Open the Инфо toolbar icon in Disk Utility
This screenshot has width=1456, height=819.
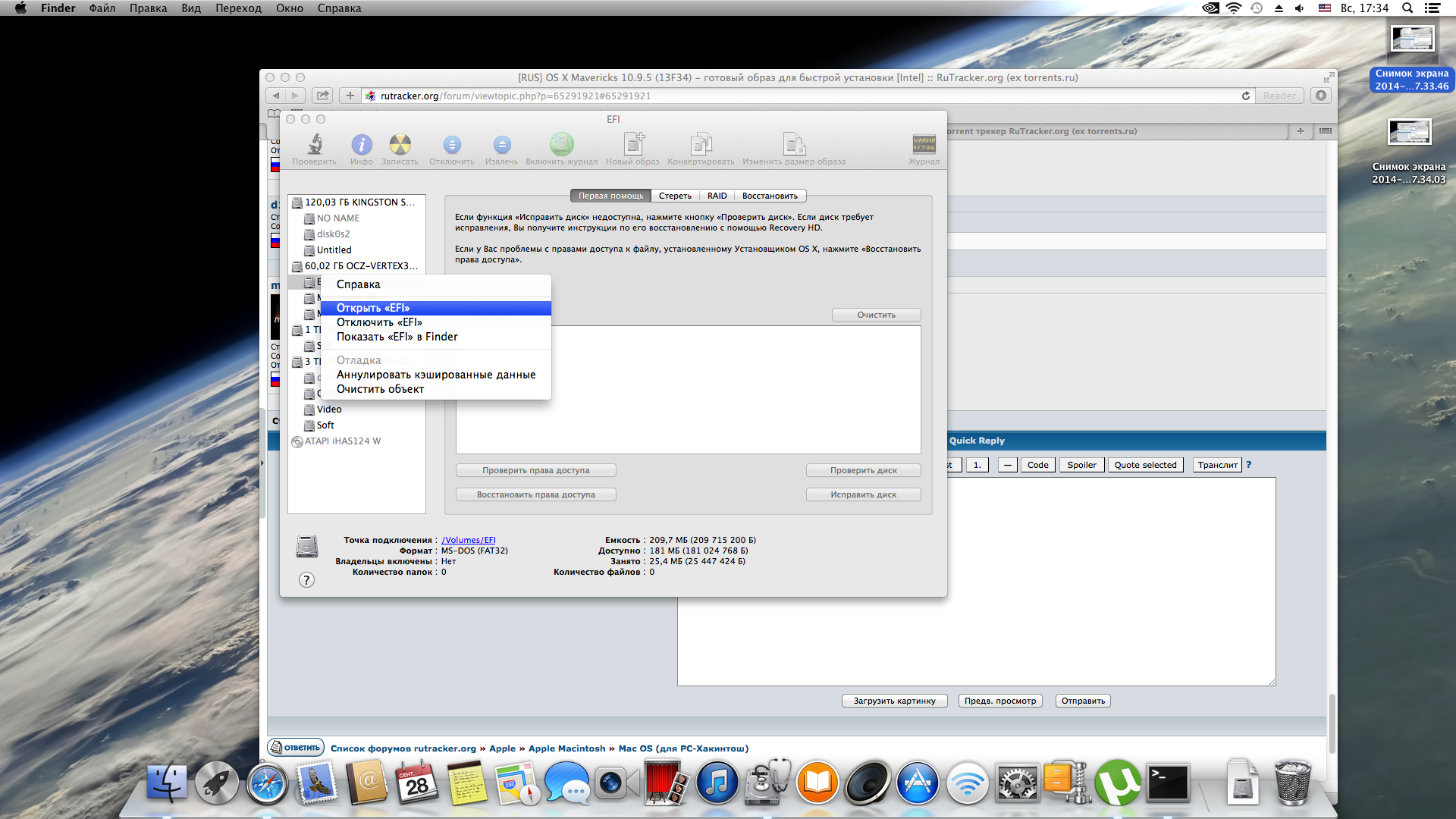(x=362, y=144)
